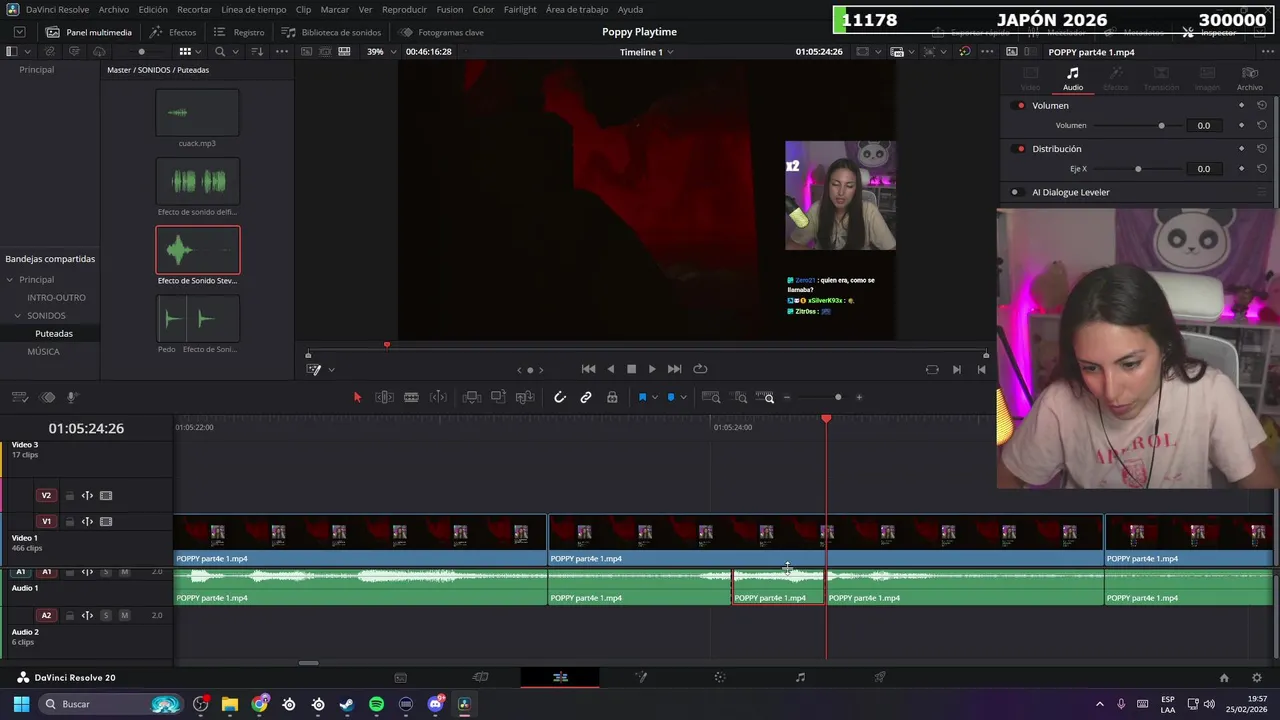Image resolution: width=1280 pixels, height=720 pixels.
Task: Mute the A2 audio track (M)
Action: click(x=124, y=615)
